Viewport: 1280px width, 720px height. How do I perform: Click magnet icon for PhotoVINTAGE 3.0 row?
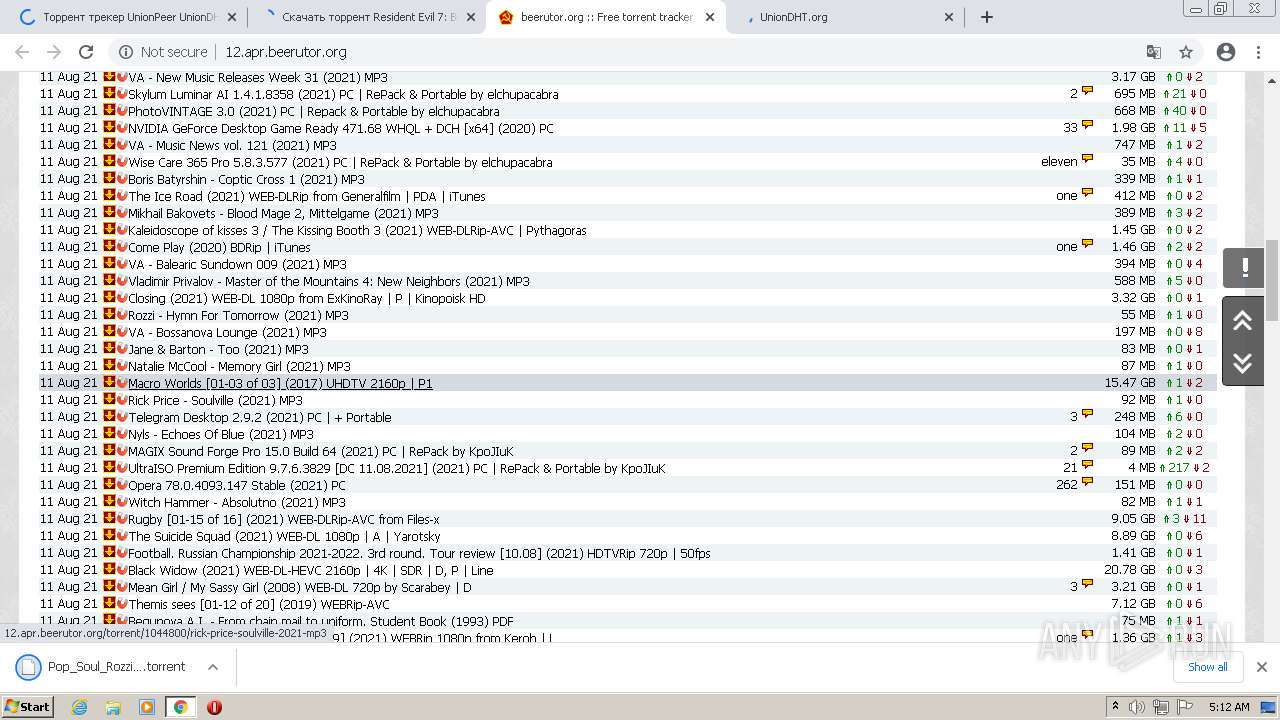(122, 111)
